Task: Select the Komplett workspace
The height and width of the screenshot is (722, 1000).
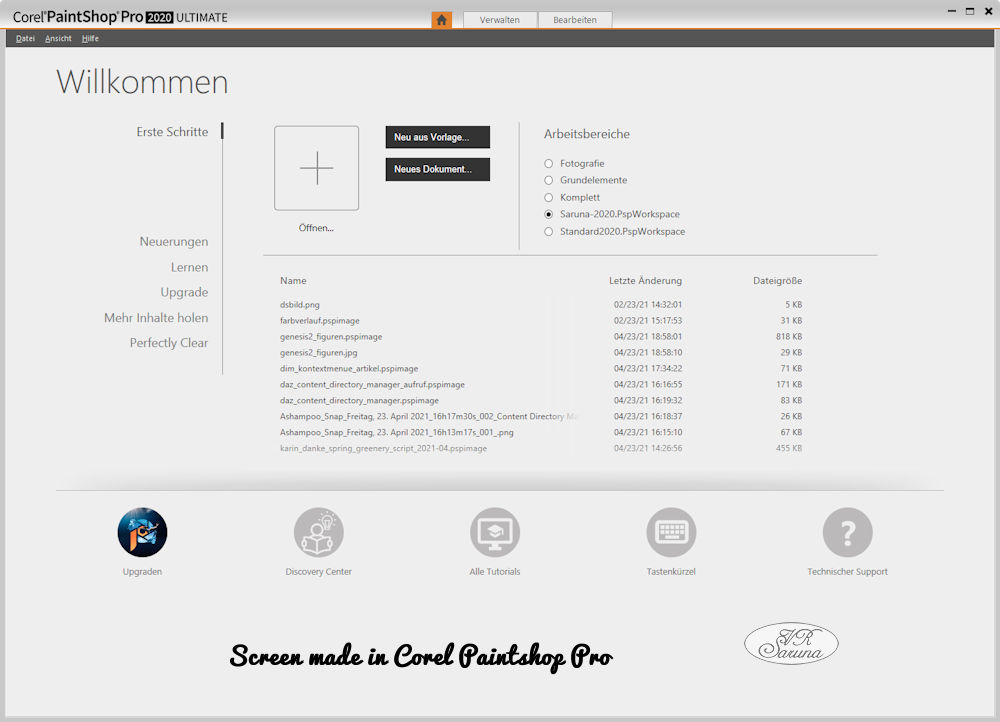Action: pyautogui.click(x=548, y=198)
